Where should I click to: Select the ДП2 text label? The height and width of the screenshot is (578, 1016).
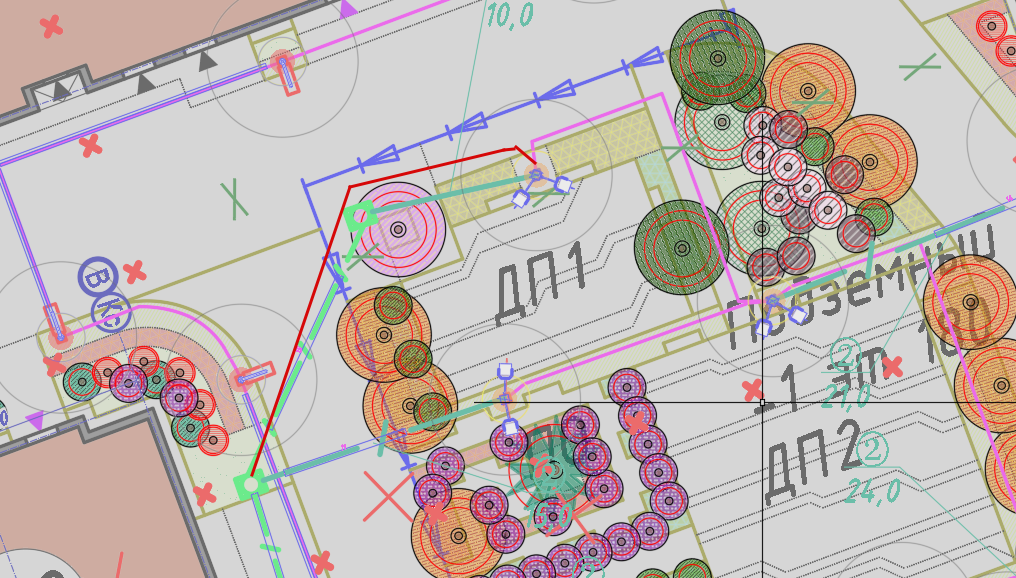pos(812,461)
